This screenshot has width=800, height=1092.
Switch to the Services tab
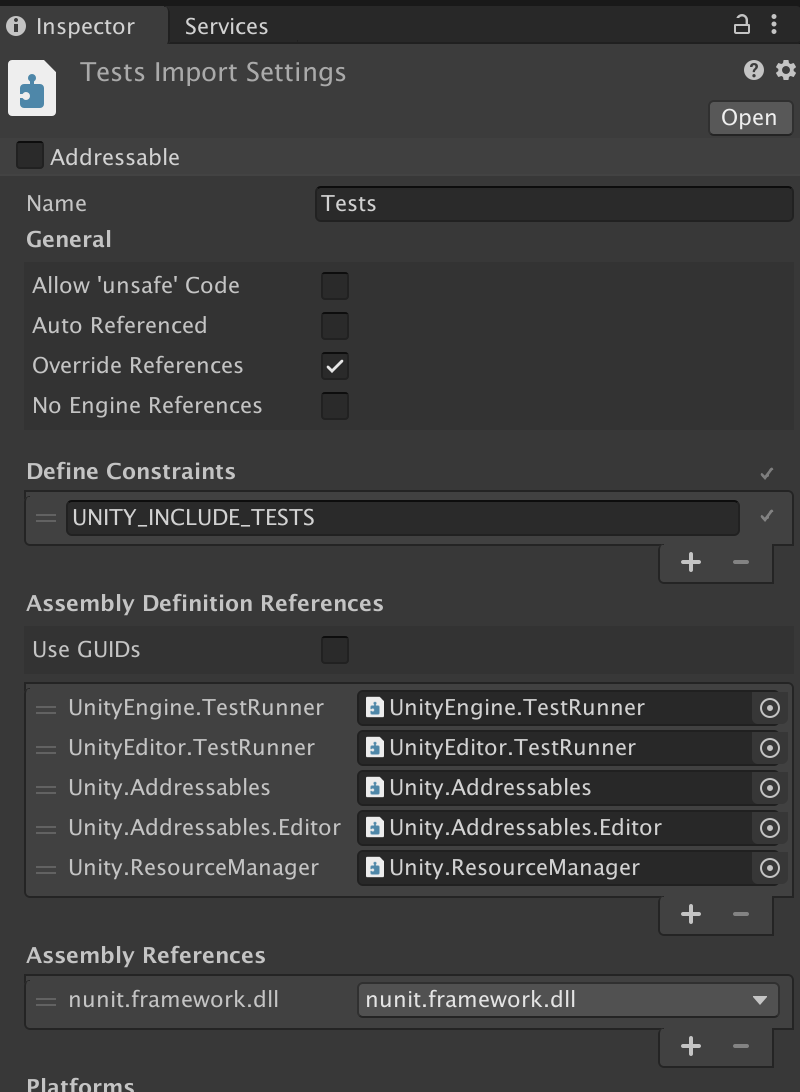[x=226, y=26]
